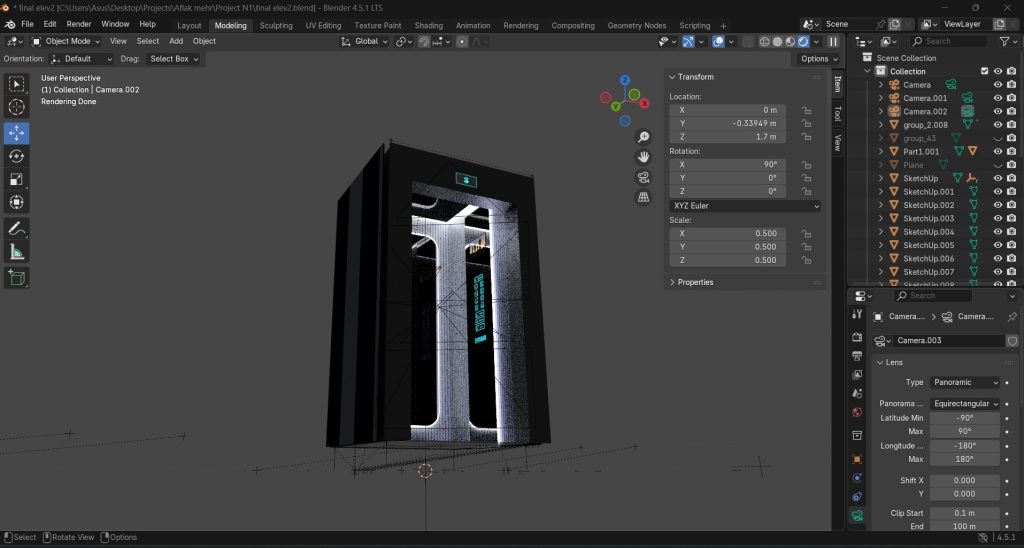Collapse the Lens panel
This screenshot has width=1024, height=548.
pyautogui.click(x=880, y=363)
